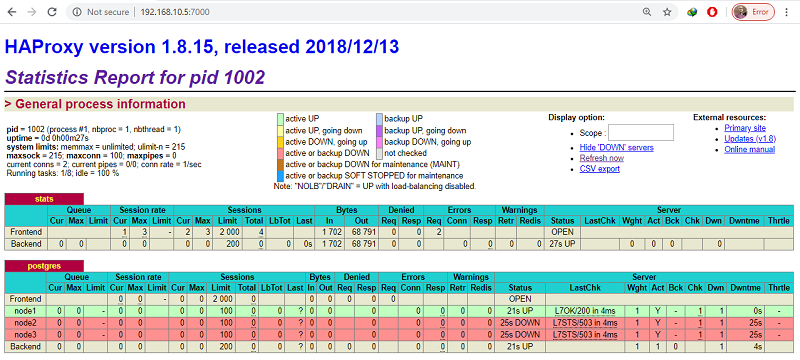Go back to the previous page
Viewport: 800px width, 360px height.
click(x=12, y=12)
